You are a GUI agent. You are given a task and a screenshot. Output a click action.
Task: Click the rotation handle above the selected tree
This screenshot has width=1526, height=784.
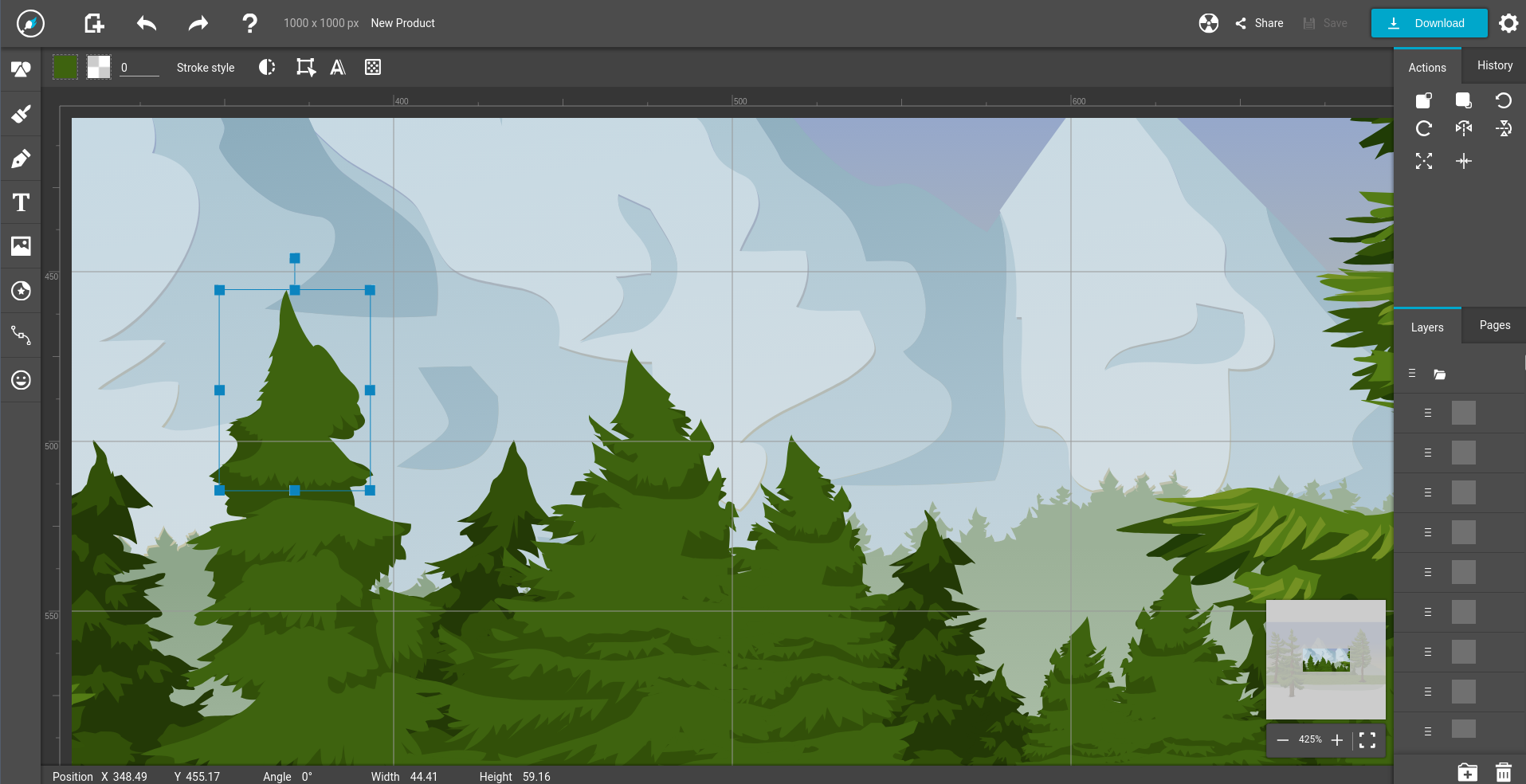click(295, 258)
